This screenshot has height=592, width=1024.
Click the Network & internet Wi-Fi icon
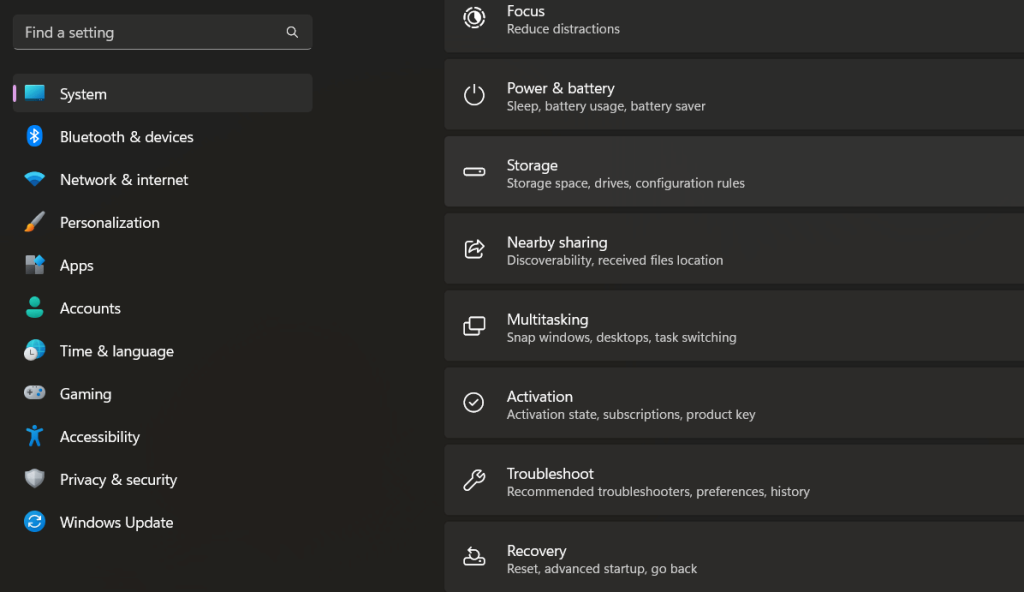(x=35, y=180)
